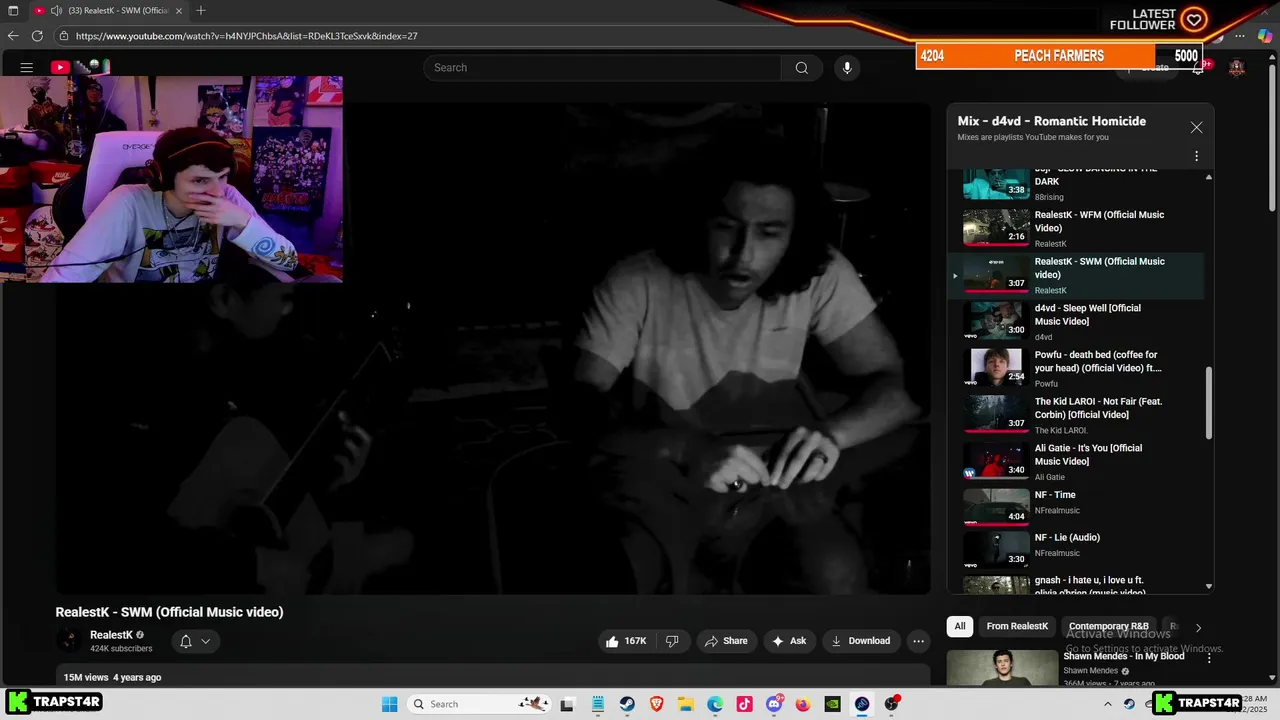Start voice search with the microphone
This screenshot has height=720, width=1280.
point(847,68)
